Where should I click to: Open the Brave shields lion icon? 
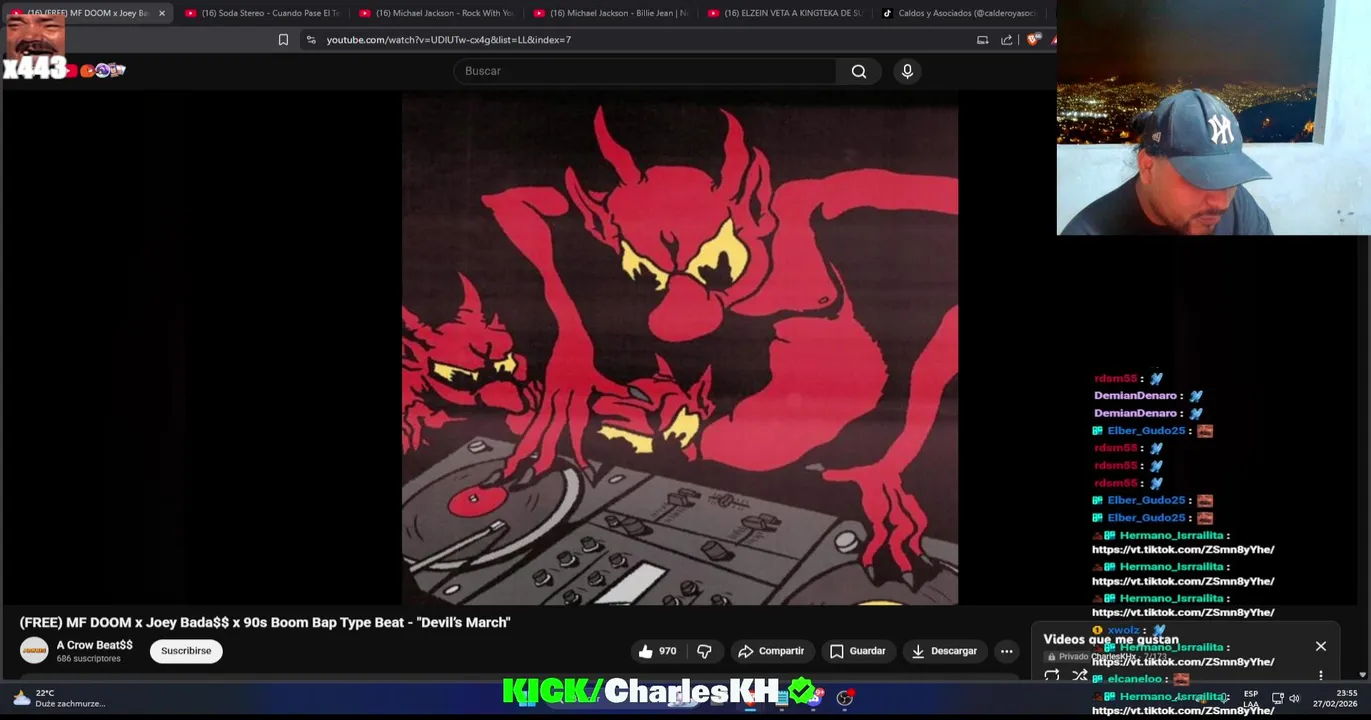point(1033,40)
